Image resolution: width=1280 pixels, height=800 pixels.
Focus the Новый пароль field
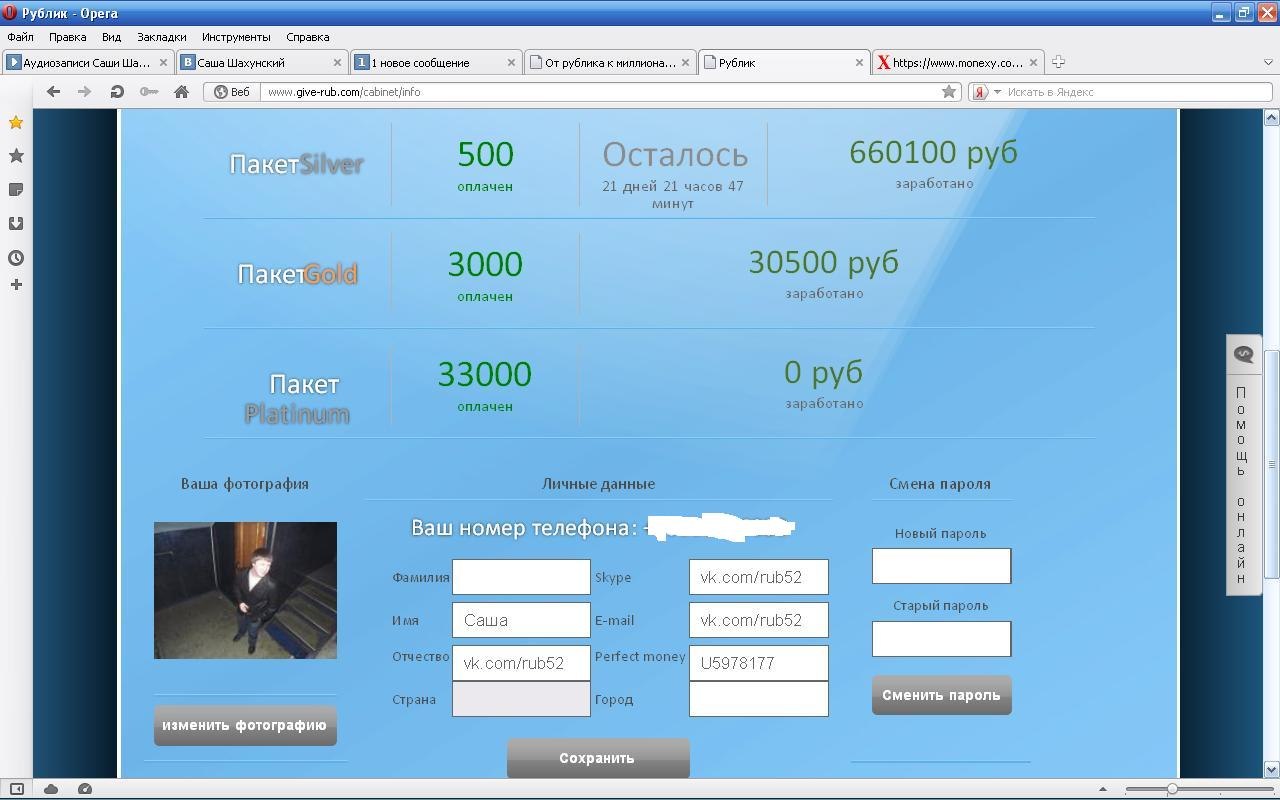(x=941, y=566)
